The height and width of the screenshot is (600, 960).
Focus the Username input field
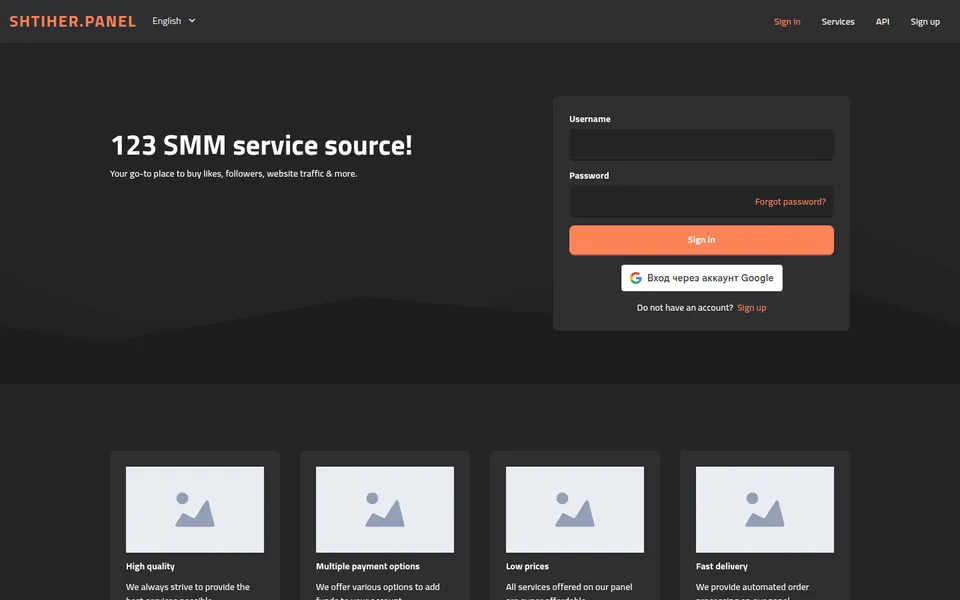[x=701, y=144]
